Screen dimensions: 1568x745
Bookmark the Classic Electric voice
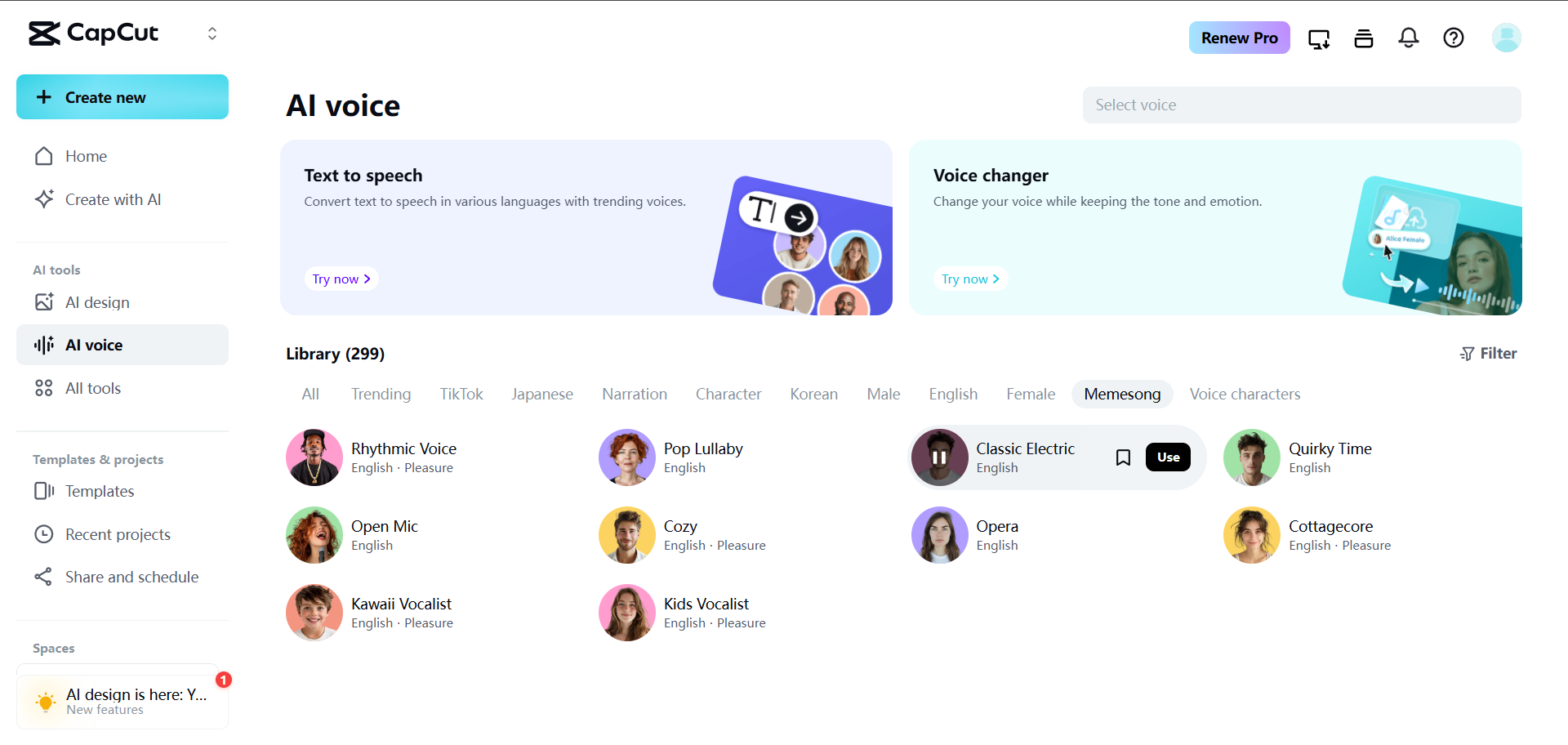pos(1124,457)
